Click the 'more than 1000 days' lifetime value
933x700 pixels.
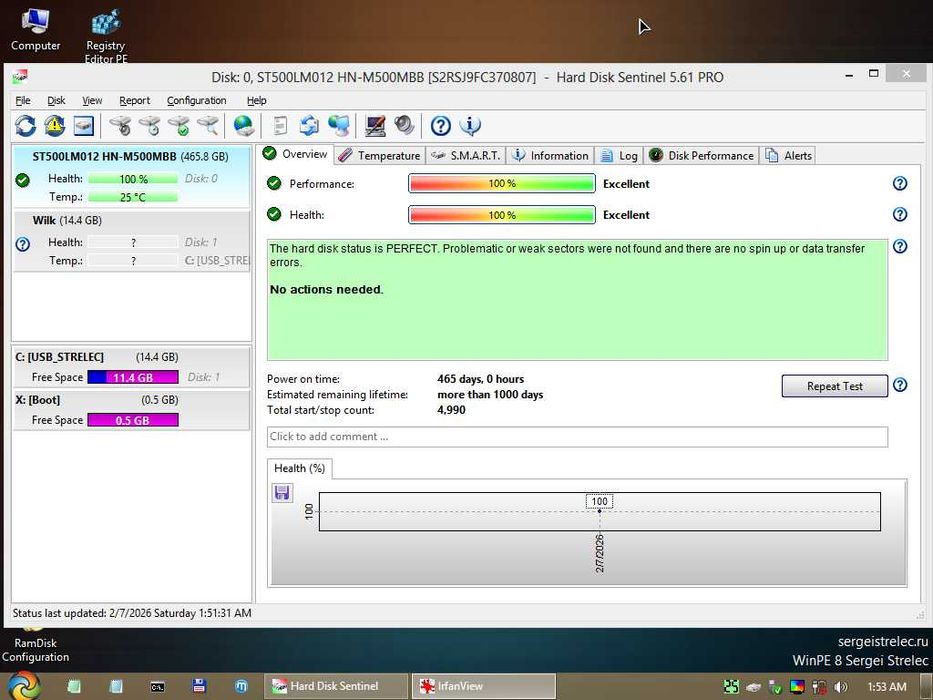[x=490, y=395]
